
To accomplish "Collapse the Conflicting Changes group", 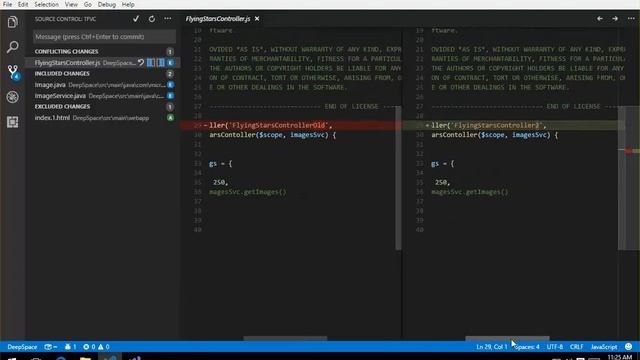I will pos(66,51).
